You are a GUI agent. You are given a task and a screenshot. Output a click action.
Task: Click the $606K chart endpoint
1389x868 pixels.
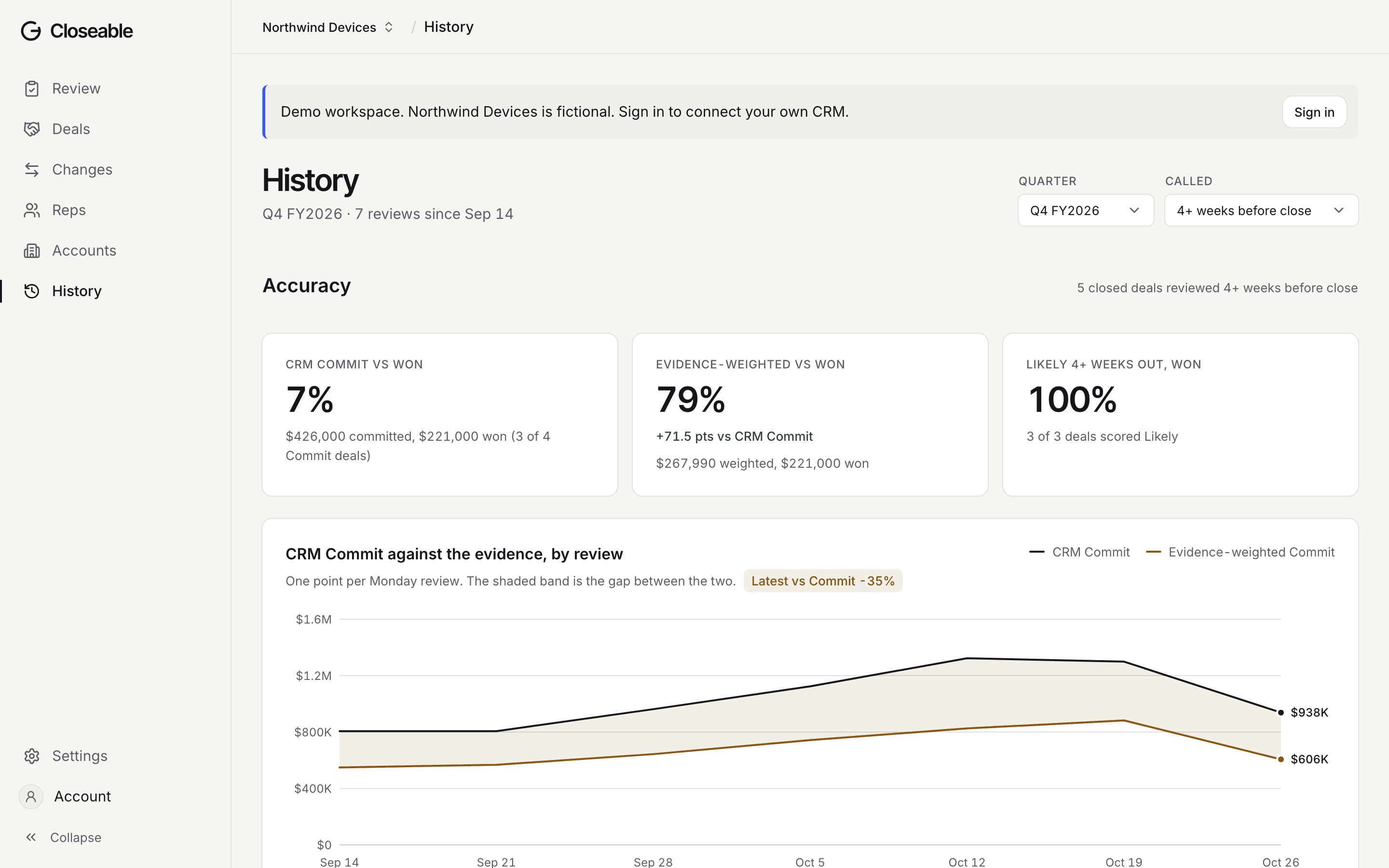tap(1280, 759)
